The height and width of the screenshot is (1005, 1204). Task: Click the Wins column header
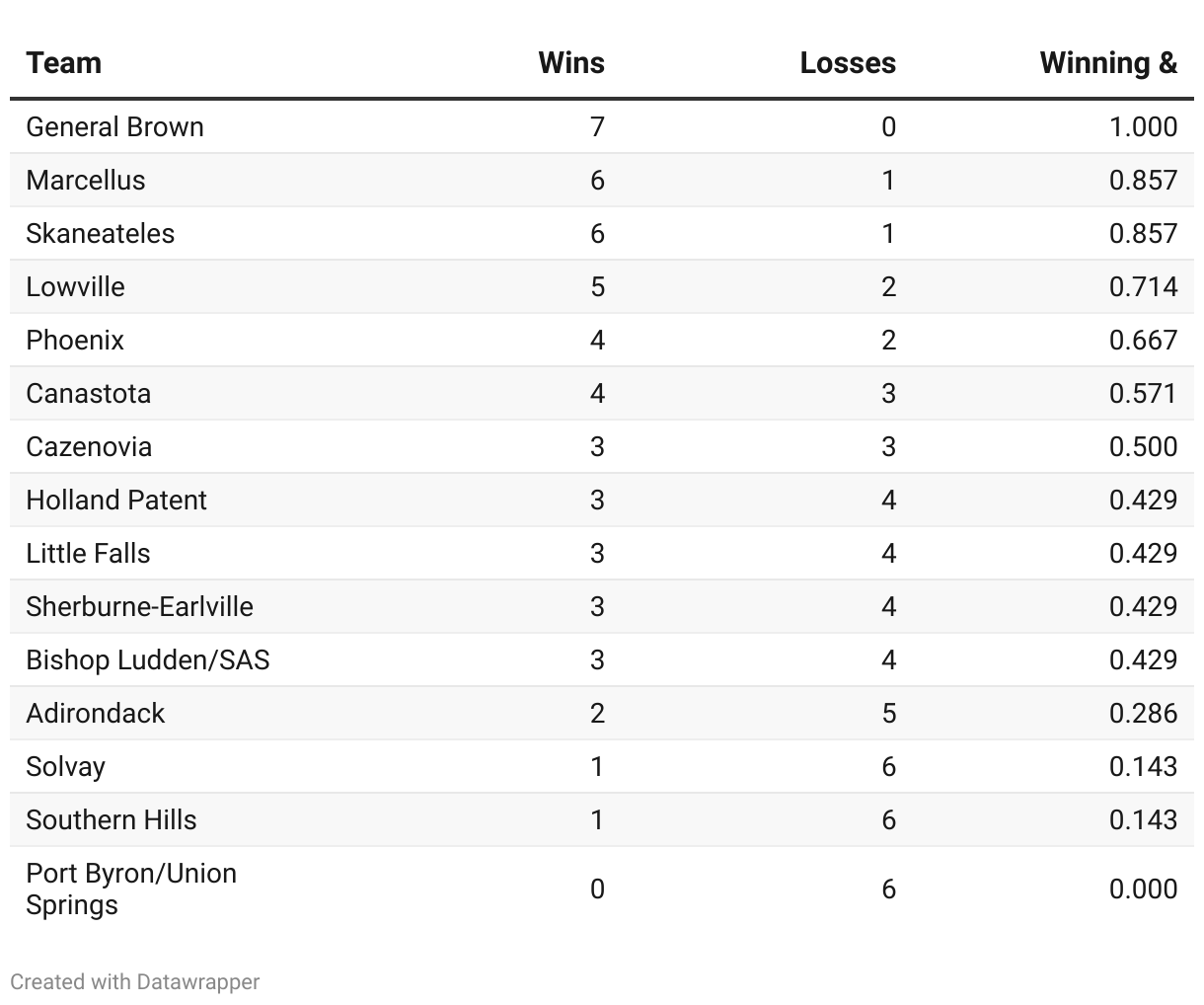click(571, 63)
